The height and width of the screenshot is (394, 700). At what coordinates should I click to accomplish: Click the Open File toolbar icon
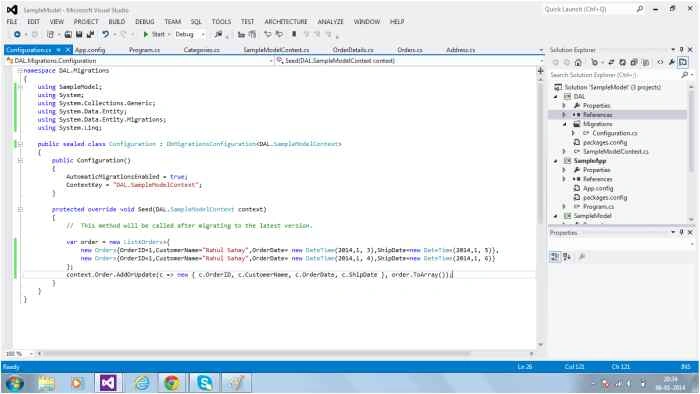click(x=68, y=34)
